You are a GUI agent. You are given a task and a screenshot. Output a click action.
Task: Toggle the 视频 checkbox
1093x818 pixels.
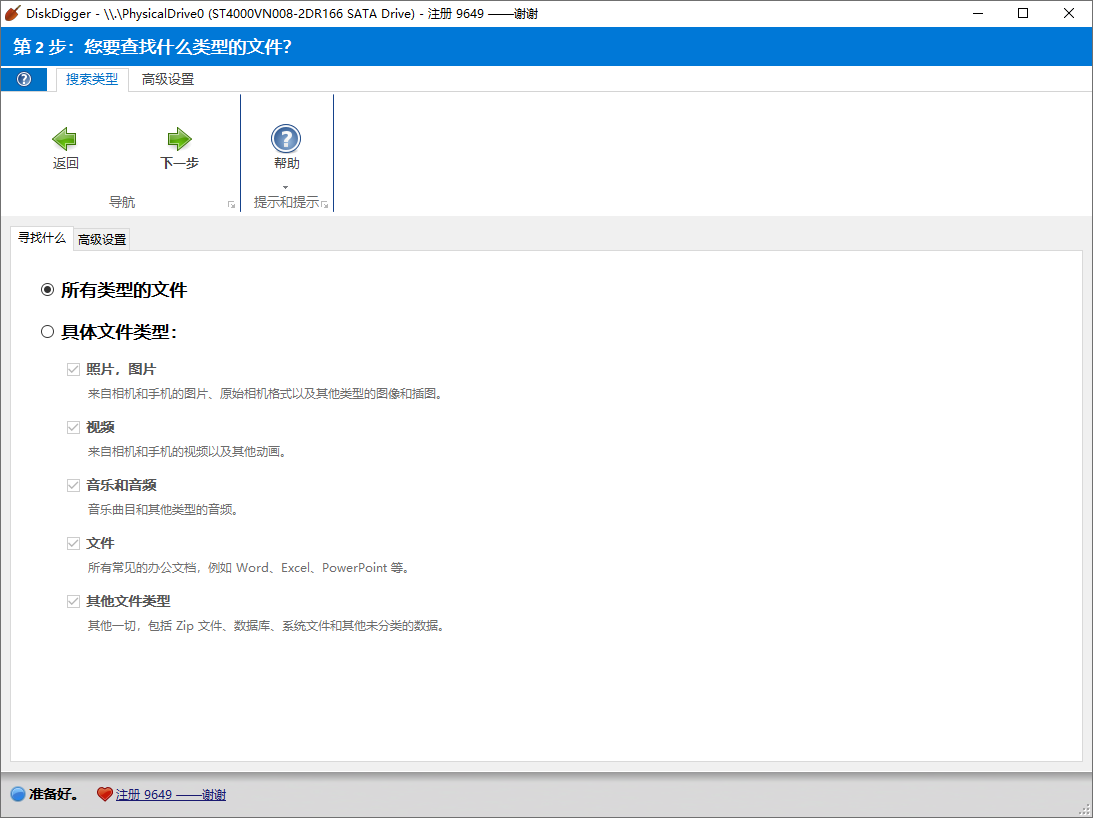point(73,426)
